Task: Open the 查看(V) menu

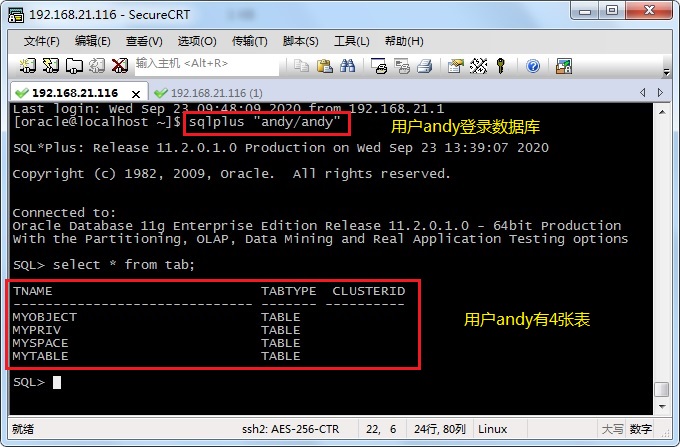Action: (144, 42)
